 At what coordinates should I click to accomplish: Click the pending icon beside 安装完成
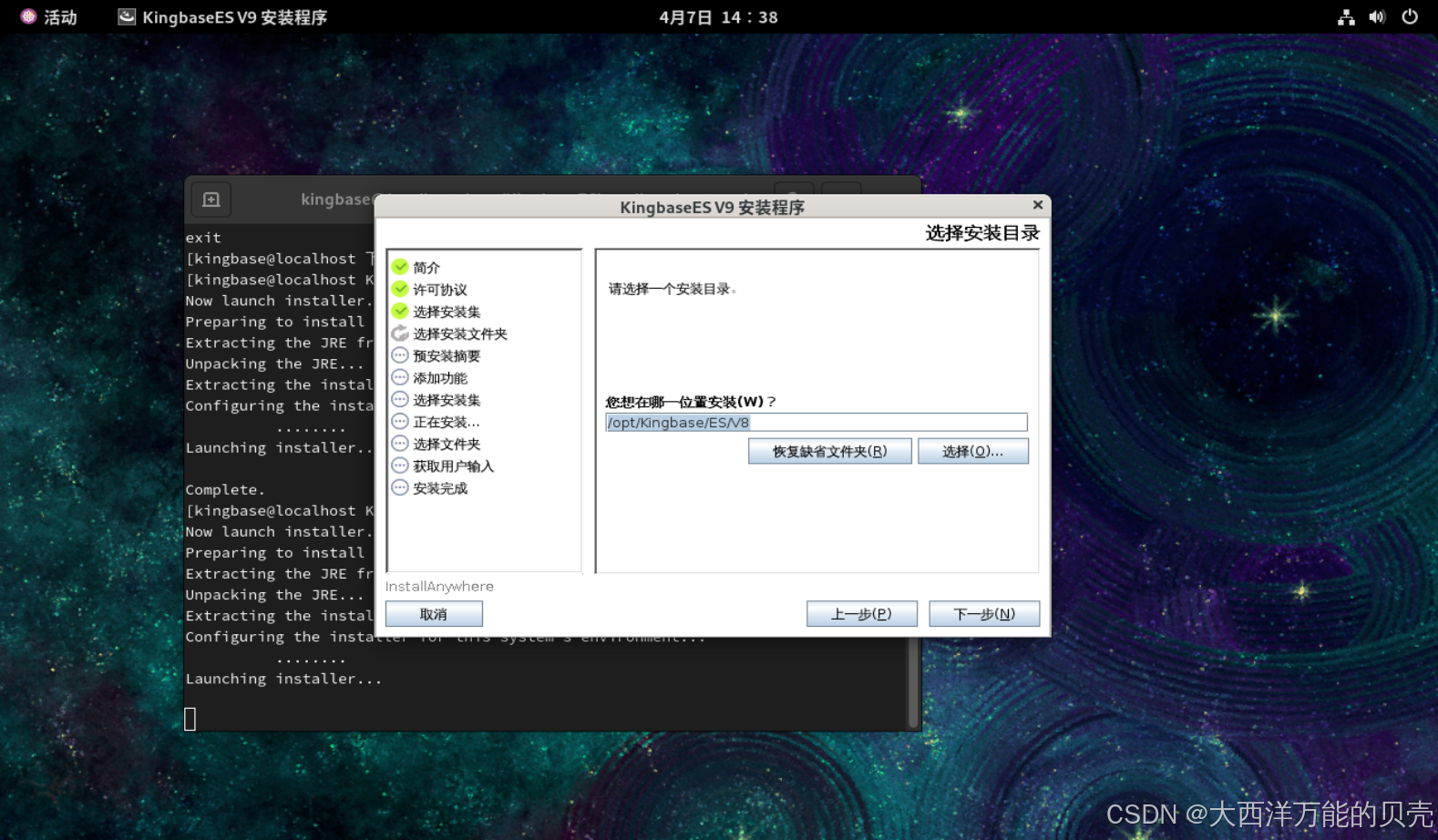pos(400,487)
